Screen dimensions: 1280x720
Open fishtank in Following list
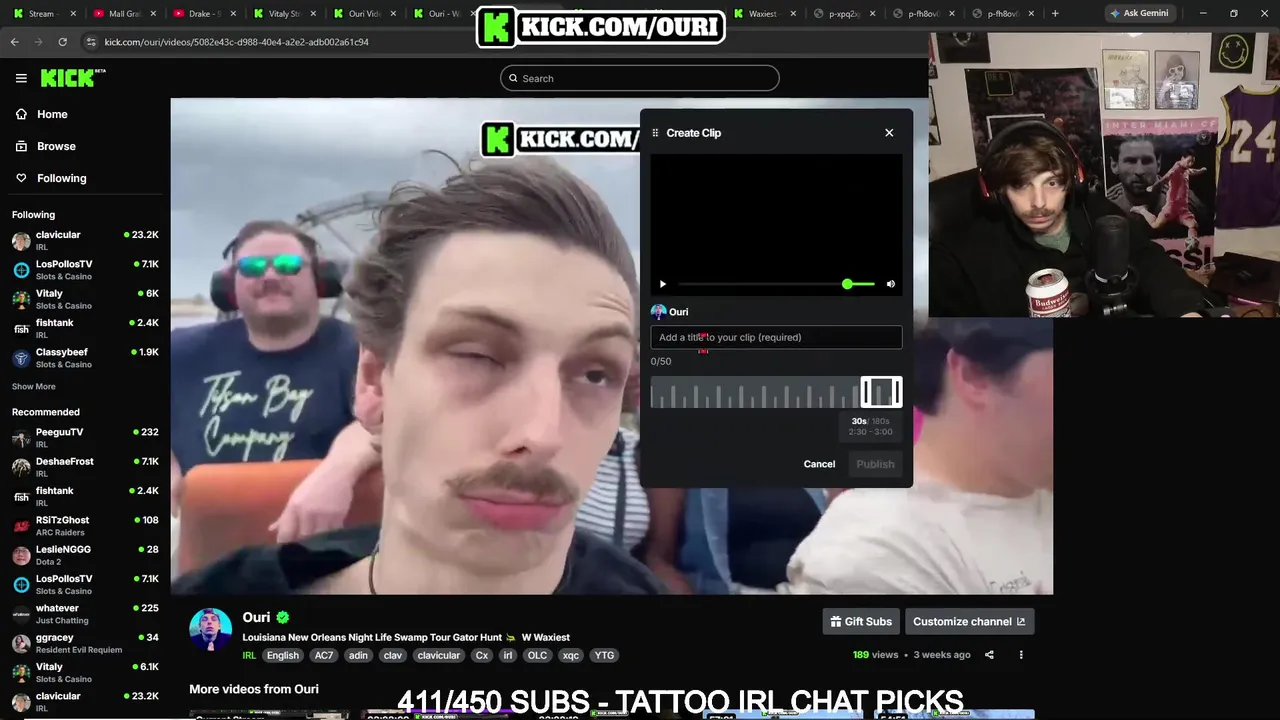85,329
